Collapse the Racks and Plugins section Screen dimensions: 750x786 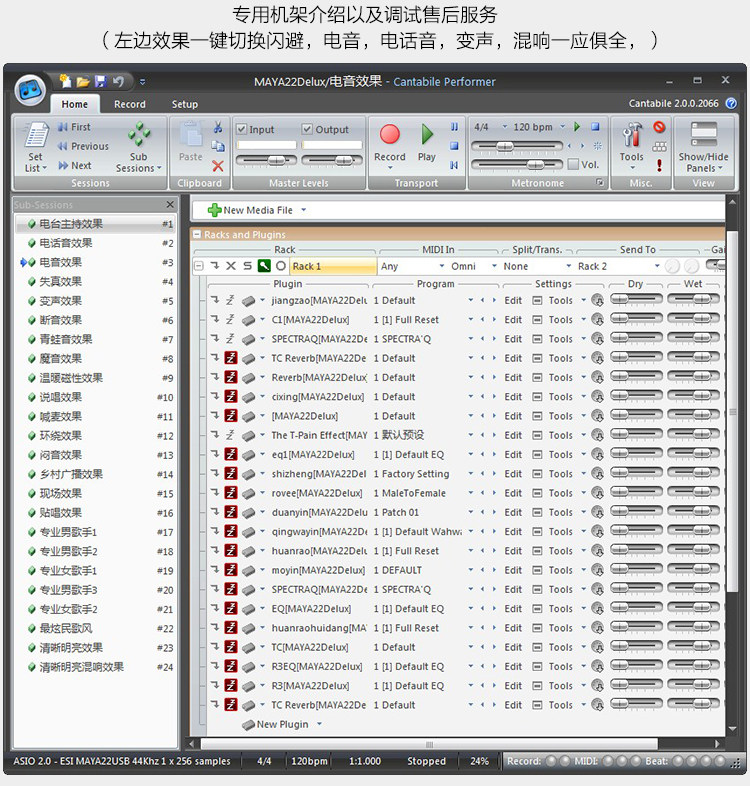click(x=198, y=235)
